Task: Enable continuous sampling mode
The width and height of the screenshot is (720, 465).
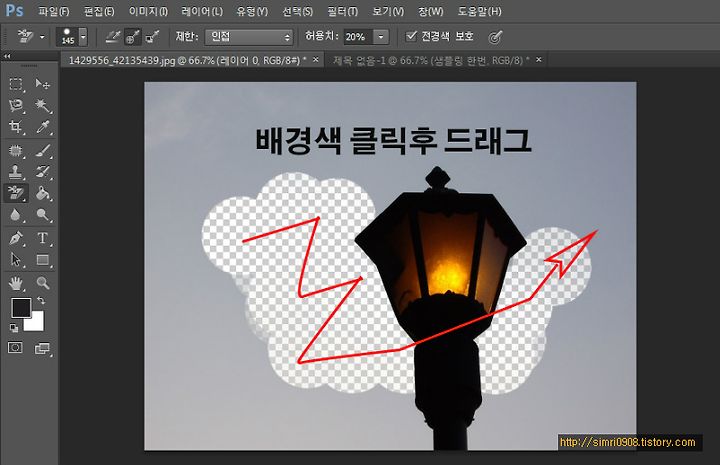Action: [113, 37]
